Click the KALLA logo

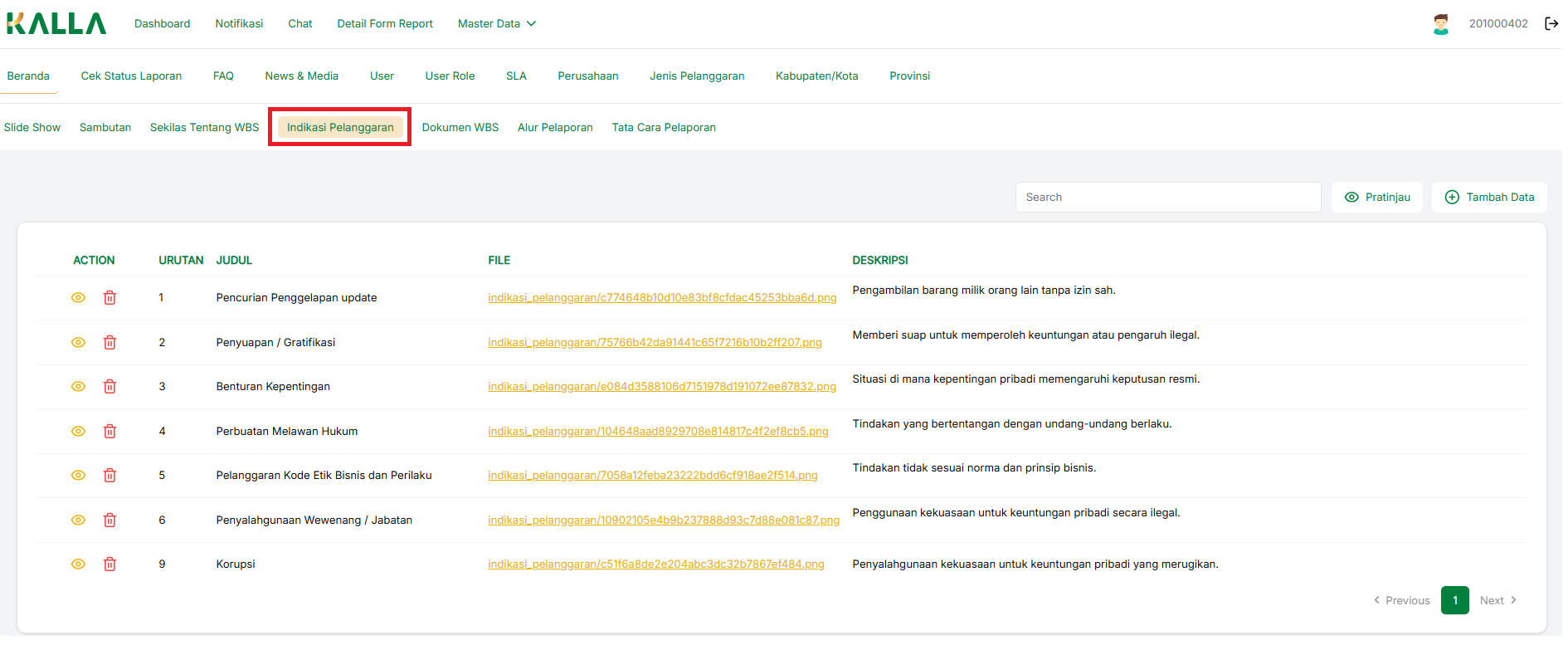pos(56,24)
